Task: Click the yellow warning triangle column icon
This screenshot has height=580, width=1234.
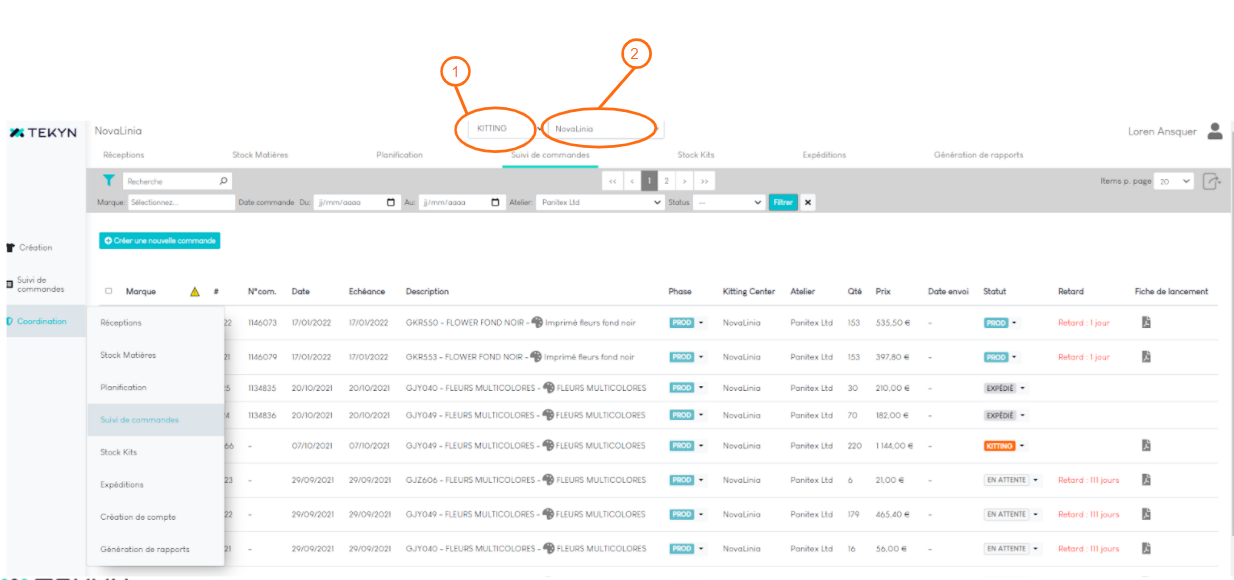Action: point(195,292)
